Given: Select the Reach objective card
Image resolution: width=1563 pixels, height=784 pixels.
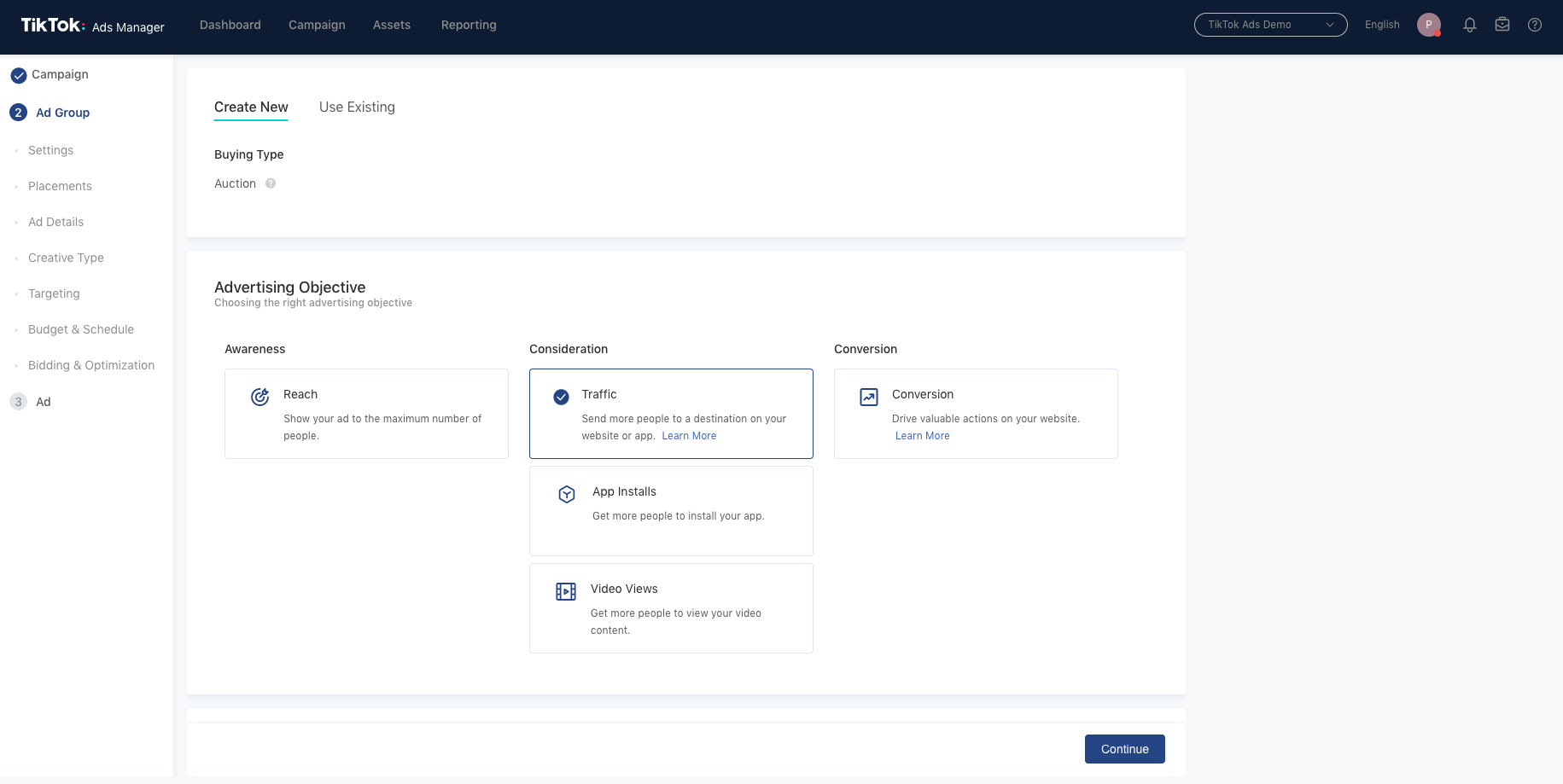Looking at the screenshot, I should [366, 414].
